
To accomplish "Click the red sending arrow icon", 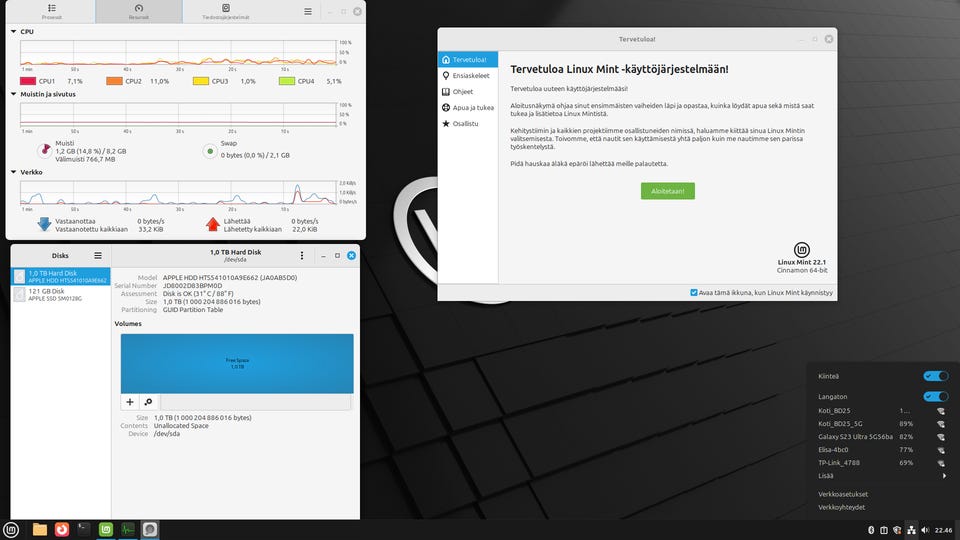I will pos(212,224).
